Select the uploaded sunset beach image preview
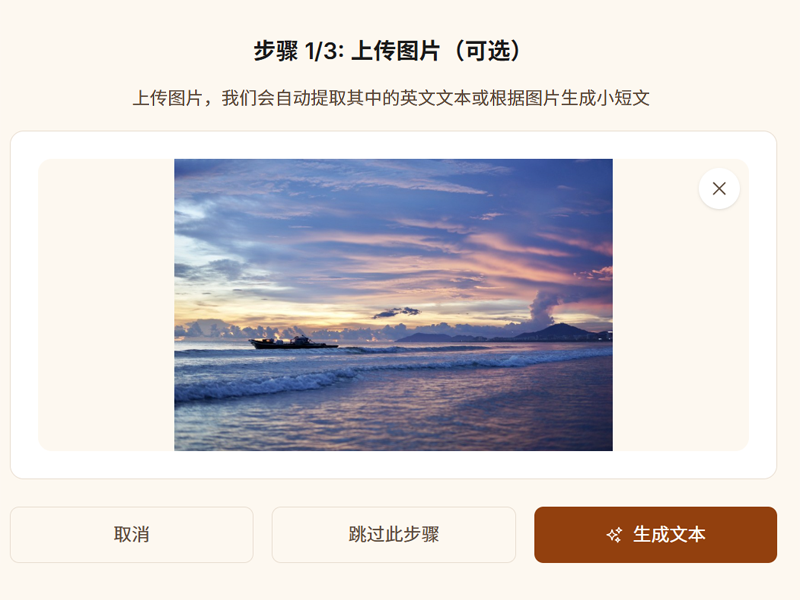800x600 pixels. click(x=393, y=305)
